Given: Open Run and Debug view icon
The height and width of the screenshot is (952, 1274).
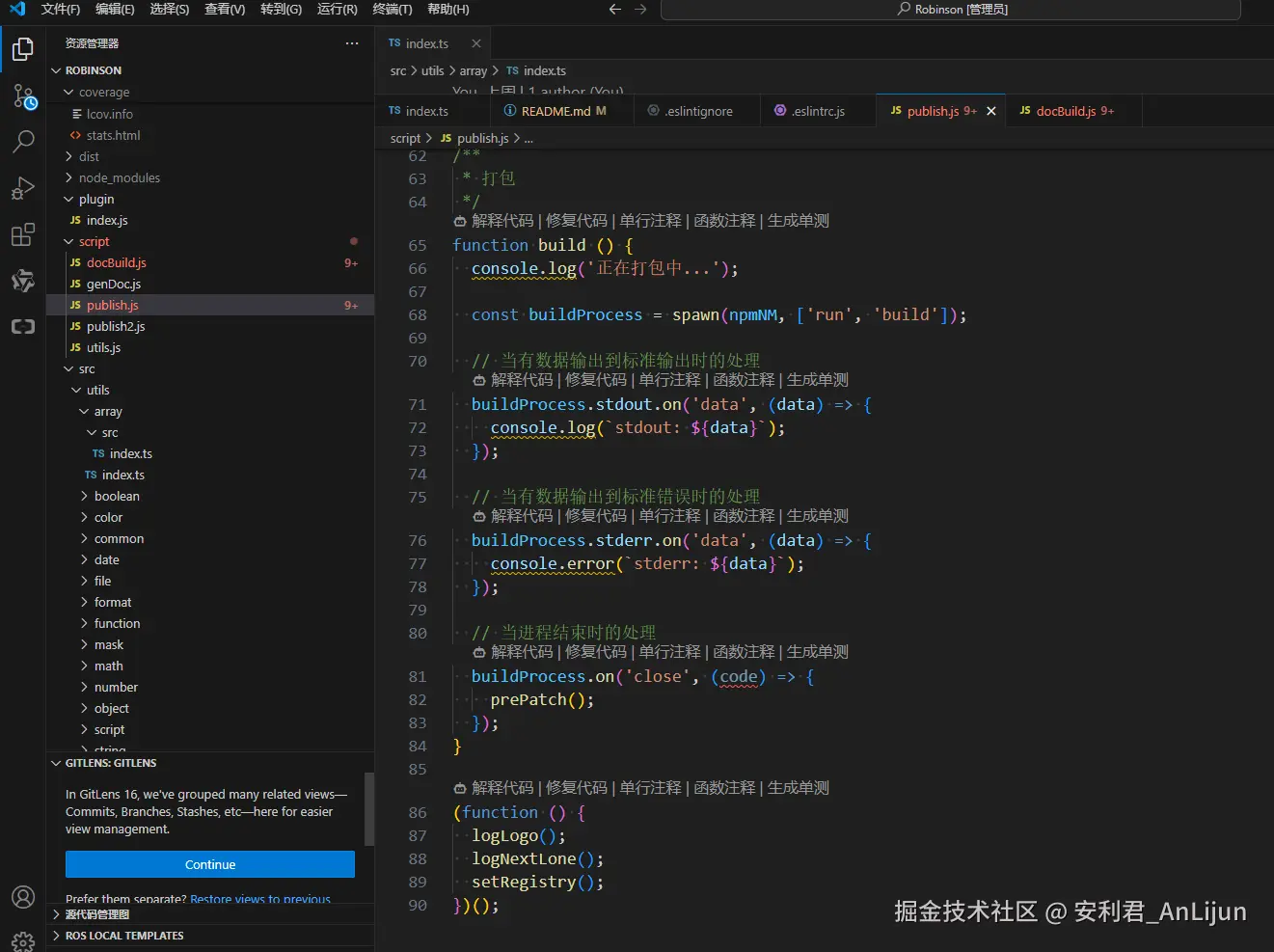Looking at the screenshot, I should 23,188.
